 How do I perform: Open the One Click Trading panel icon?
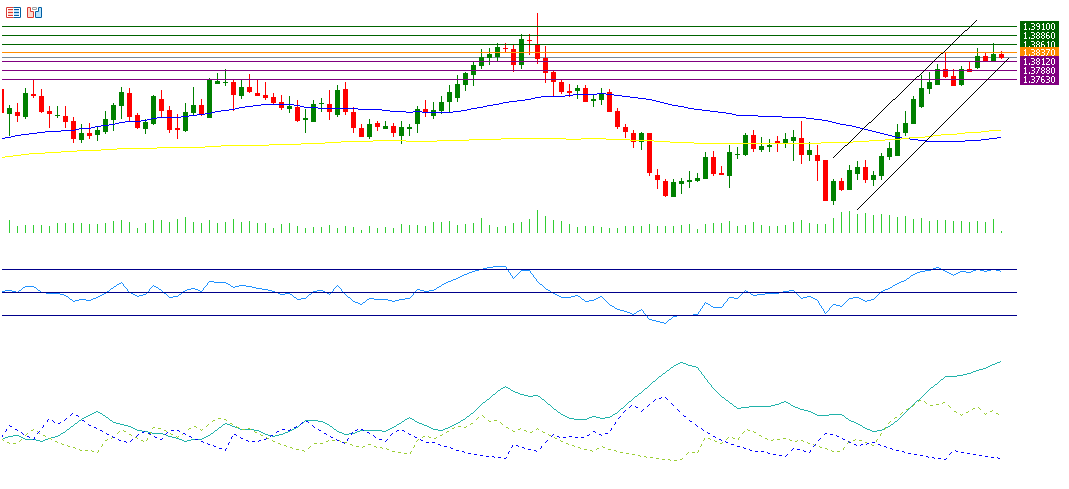coord(35,12)
